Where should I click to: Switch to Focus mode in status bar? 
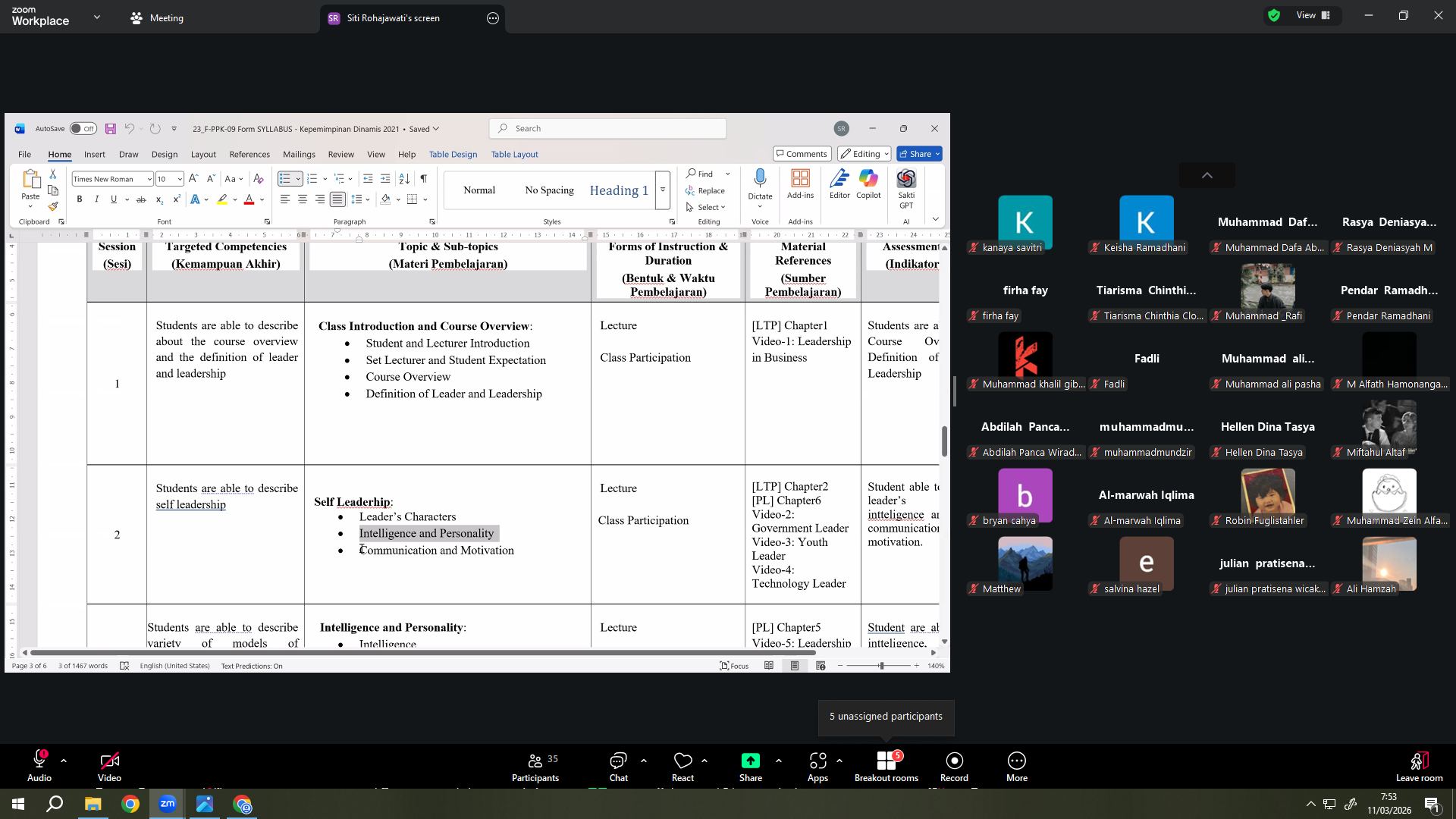click(x=734, y=666)
